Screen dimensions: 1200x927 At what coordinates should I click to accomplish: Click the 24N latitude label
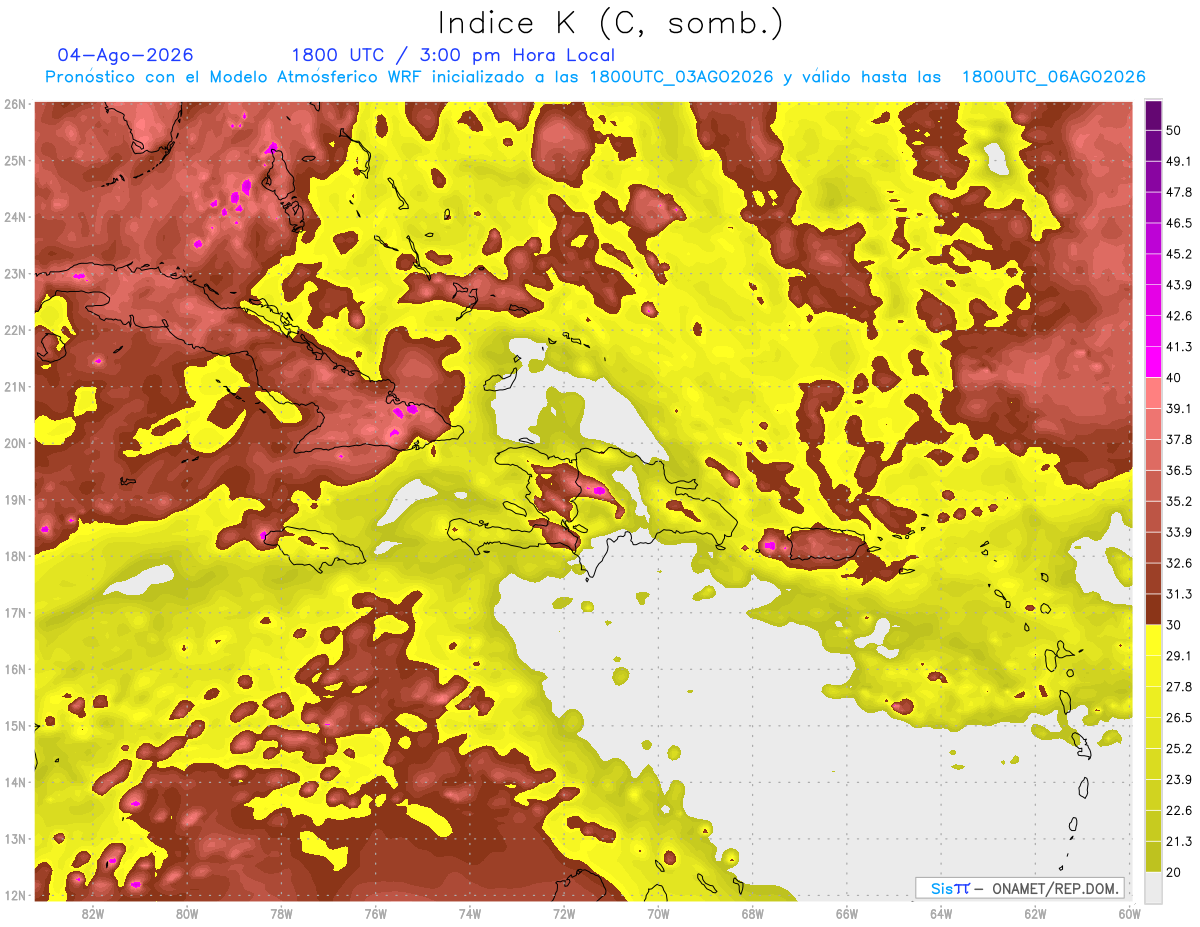(x=15, y=217)
